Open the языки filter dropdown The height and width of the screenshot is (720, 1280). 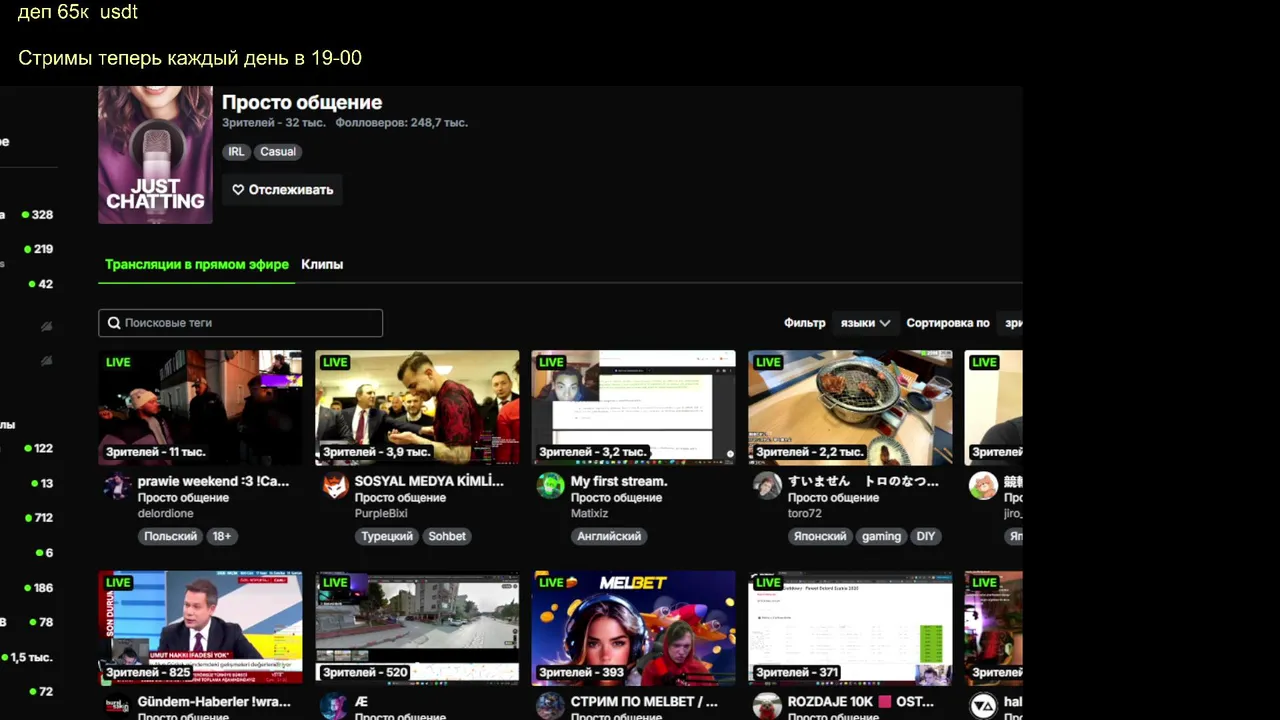click(x=865, y=323)
